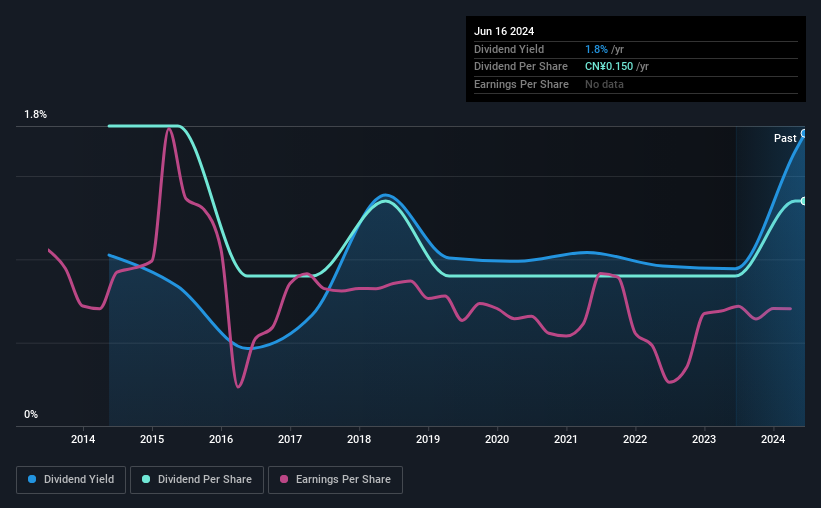Toggle the Earnings Per Share legend button

click(335, 480)
